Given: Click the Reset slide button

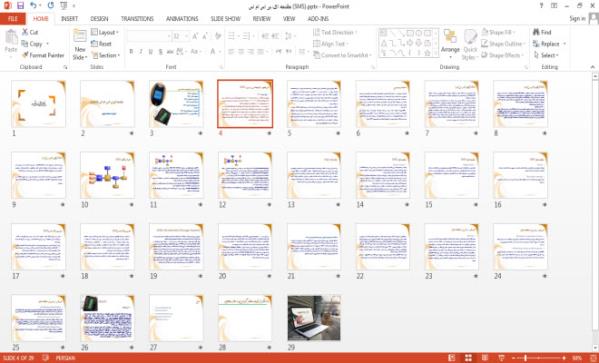Looking at the screenshot, I should pos(102,44).
